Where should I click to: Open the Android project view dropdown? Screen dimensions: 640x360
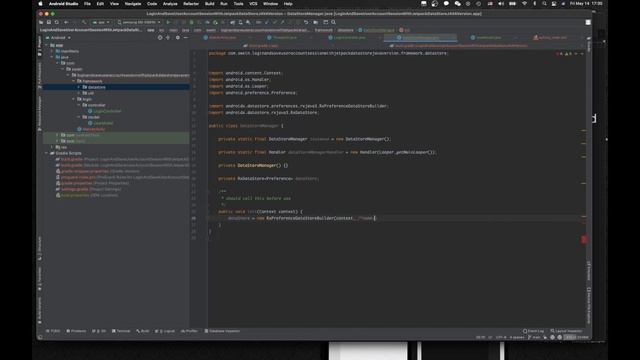click(58, 38)
